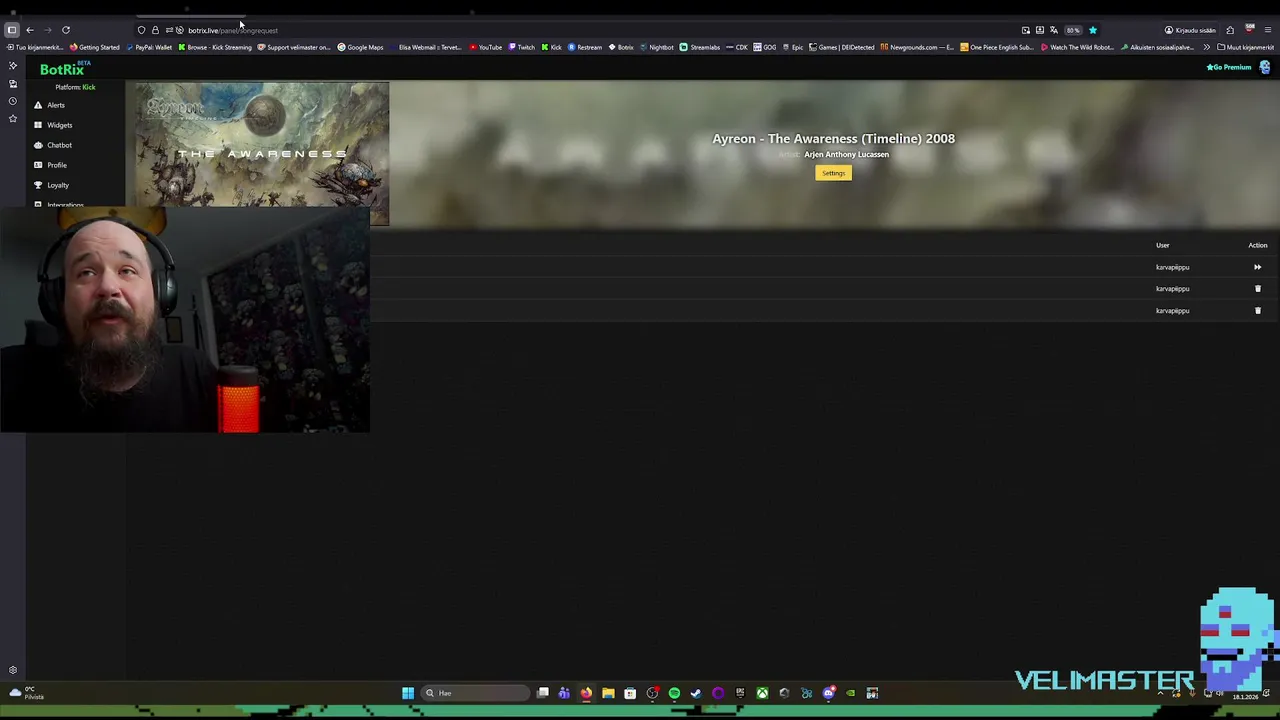Open Firefox sidebar AI chatbot sparkle icon

point(13,66)
